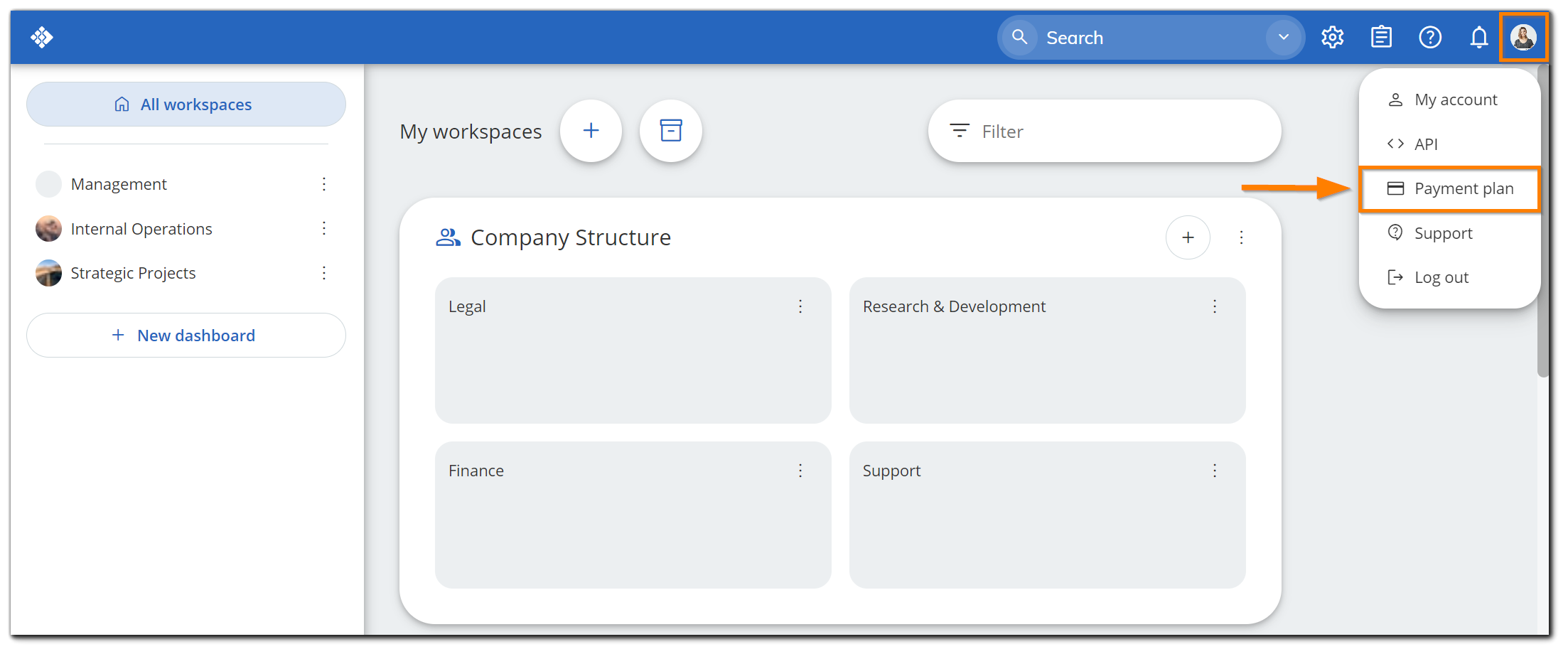1568x654 pixels.
Task: Add item to Company Structure section
Action: [x=1188, y=237]
